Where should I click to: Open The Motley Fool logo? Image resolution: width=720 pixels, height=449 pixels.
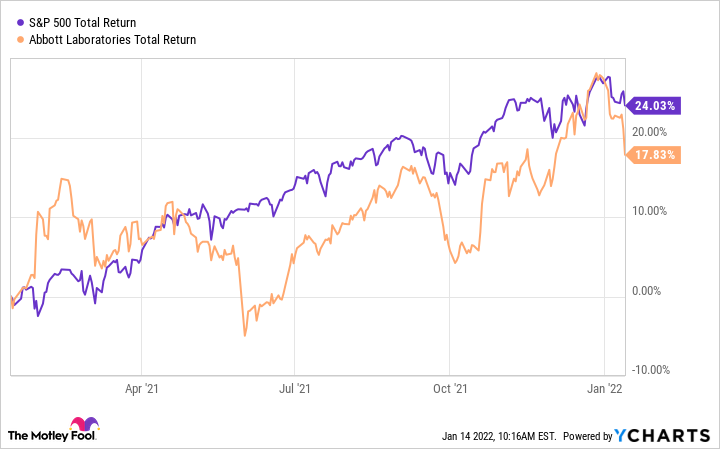pyautogui.click(x=53, y=429)
